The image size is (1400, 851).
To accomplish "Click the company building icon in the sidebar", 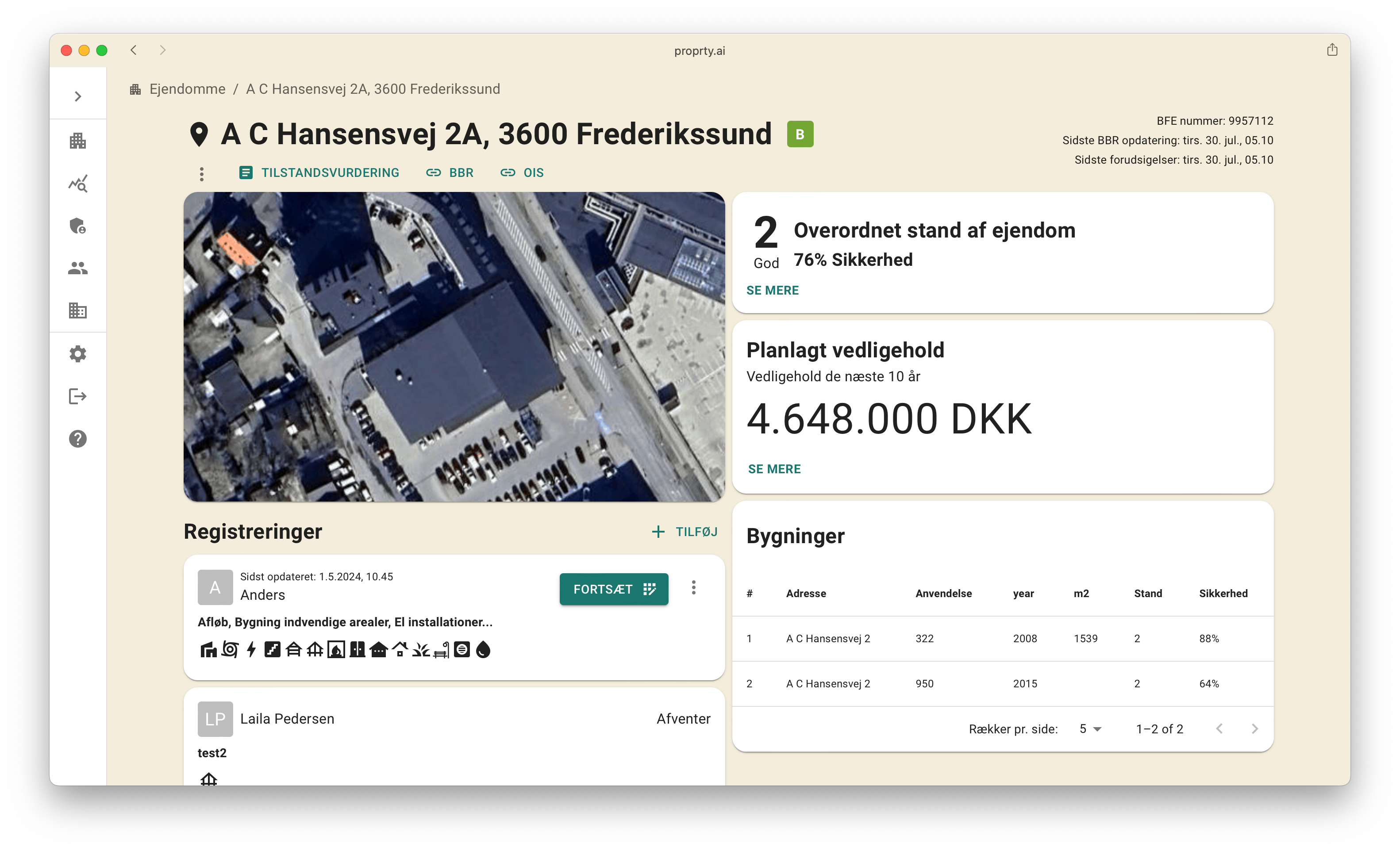I will (78, 310).
